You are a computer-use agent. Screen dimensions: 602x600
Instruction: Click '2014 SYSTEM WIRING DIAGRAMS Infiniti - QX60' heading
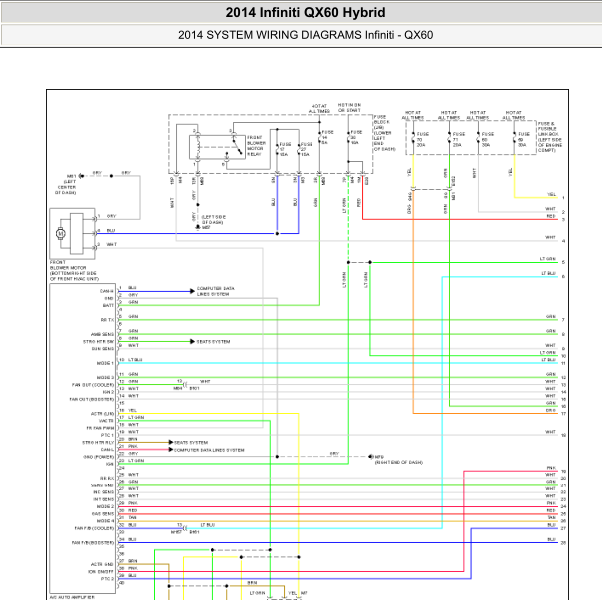click(305, 35)
